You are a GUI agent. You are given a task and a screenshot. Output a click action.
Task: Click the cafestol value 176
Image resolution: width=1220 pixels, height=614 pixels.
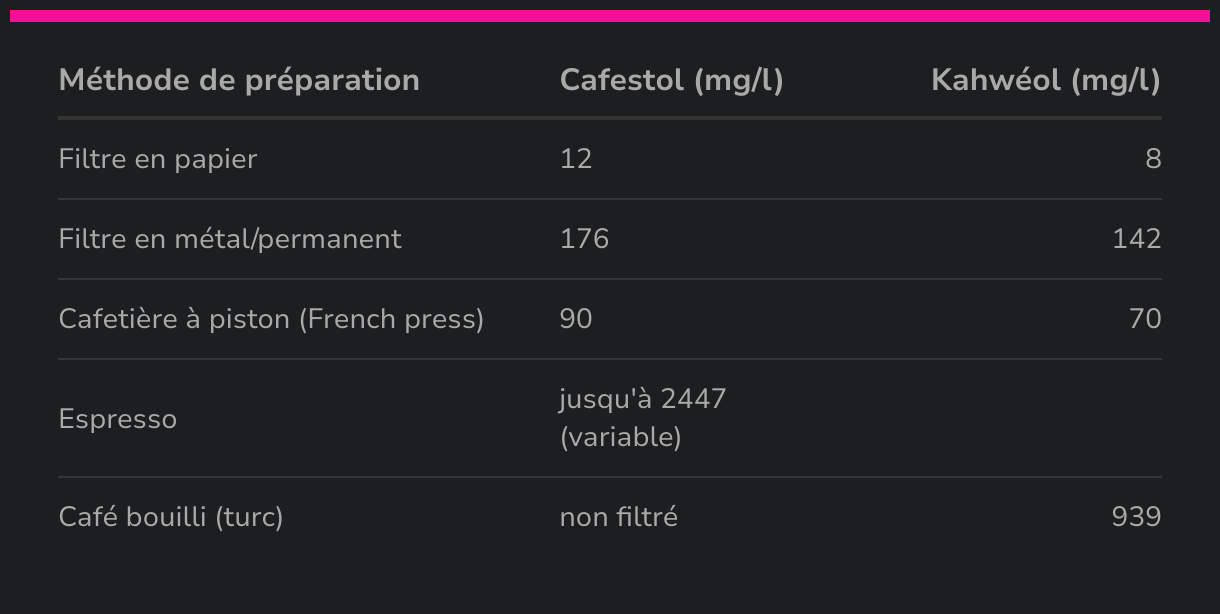click(x=584, y=239)
